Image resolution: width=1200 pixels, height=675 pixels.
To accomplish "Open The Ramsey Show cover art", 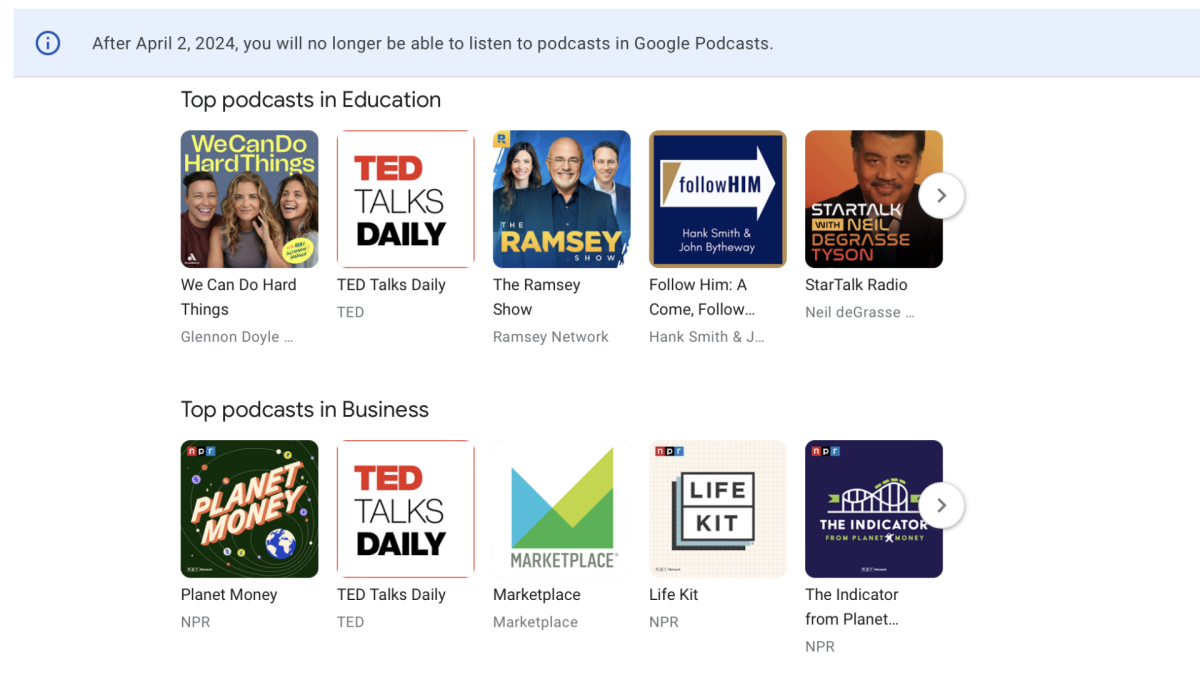I will coord(561,199).
